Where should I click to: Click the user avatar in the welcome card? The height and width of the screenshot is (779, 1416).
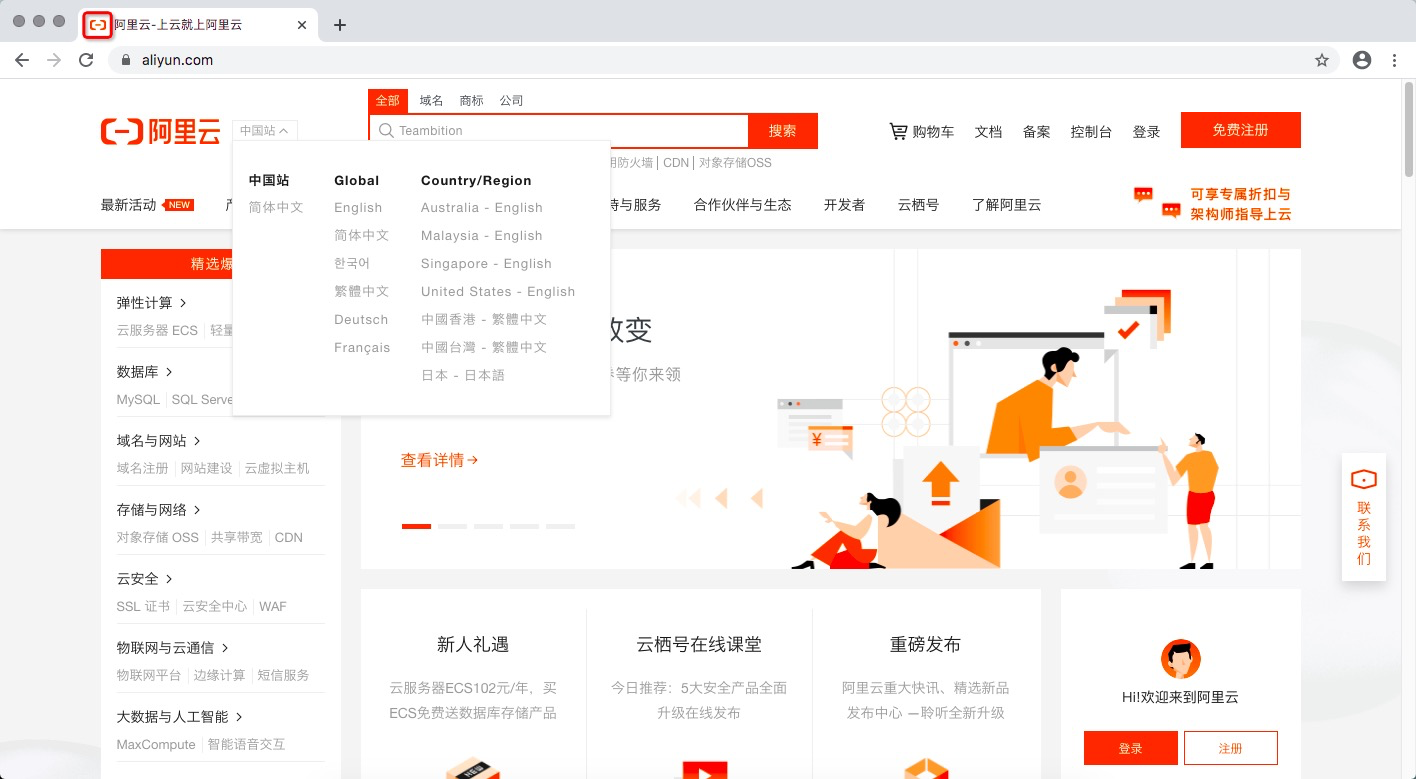[x=1180, y=659]
